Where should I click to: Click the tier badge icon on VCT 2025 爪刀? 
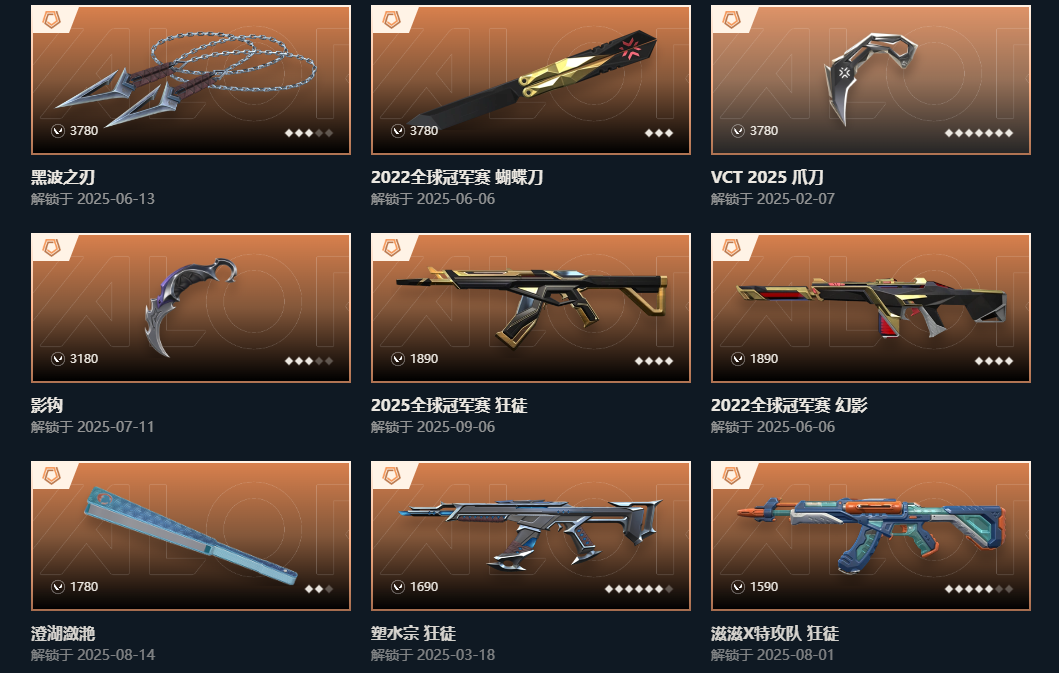[x=731, y=20]
